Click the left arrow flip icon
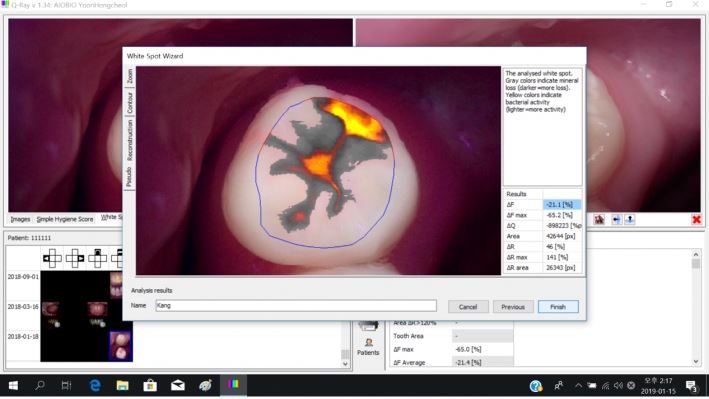This screenshot has height=399, width=709. [616, 220]
